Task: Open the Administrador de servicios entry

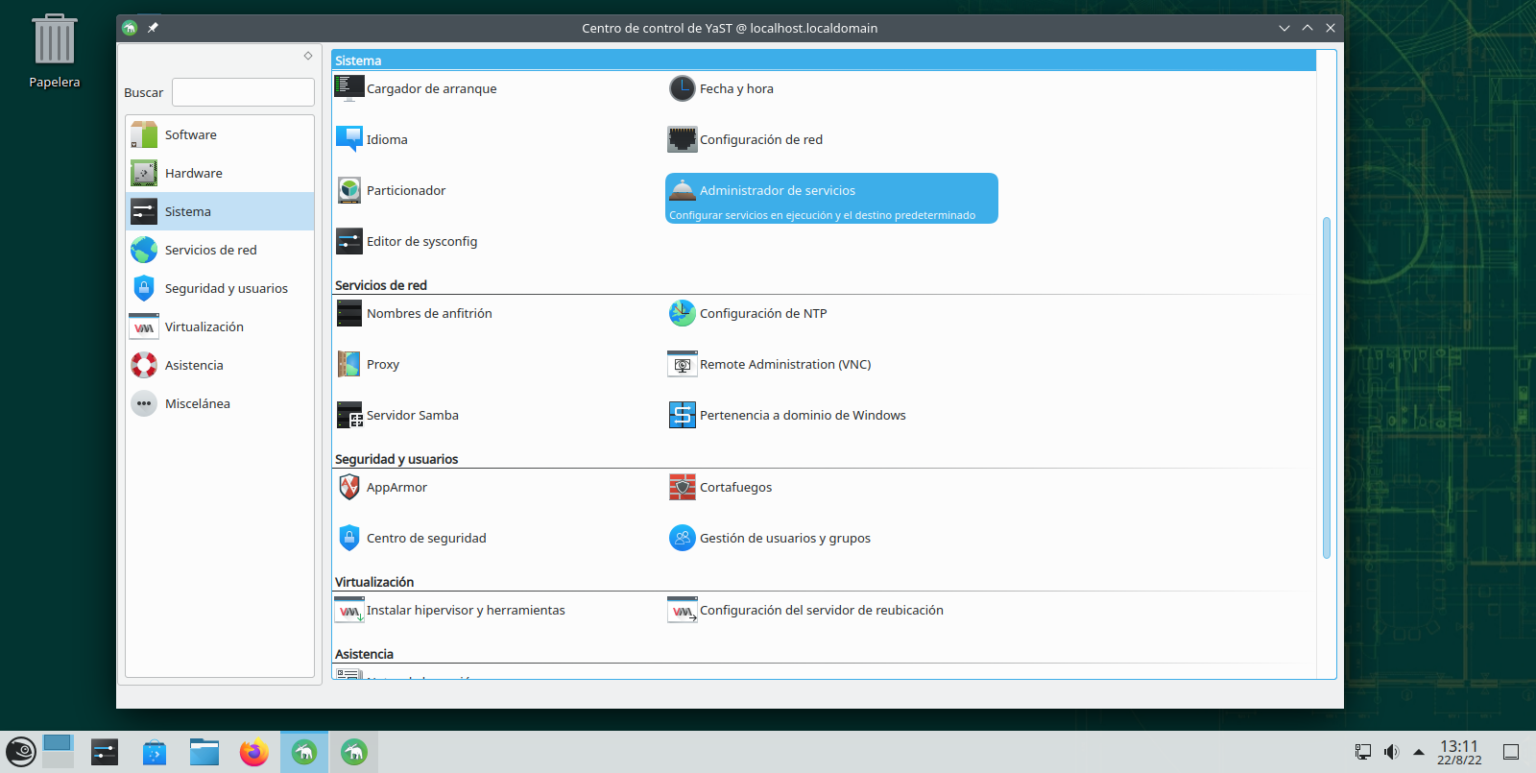Action: click(778, 190)
